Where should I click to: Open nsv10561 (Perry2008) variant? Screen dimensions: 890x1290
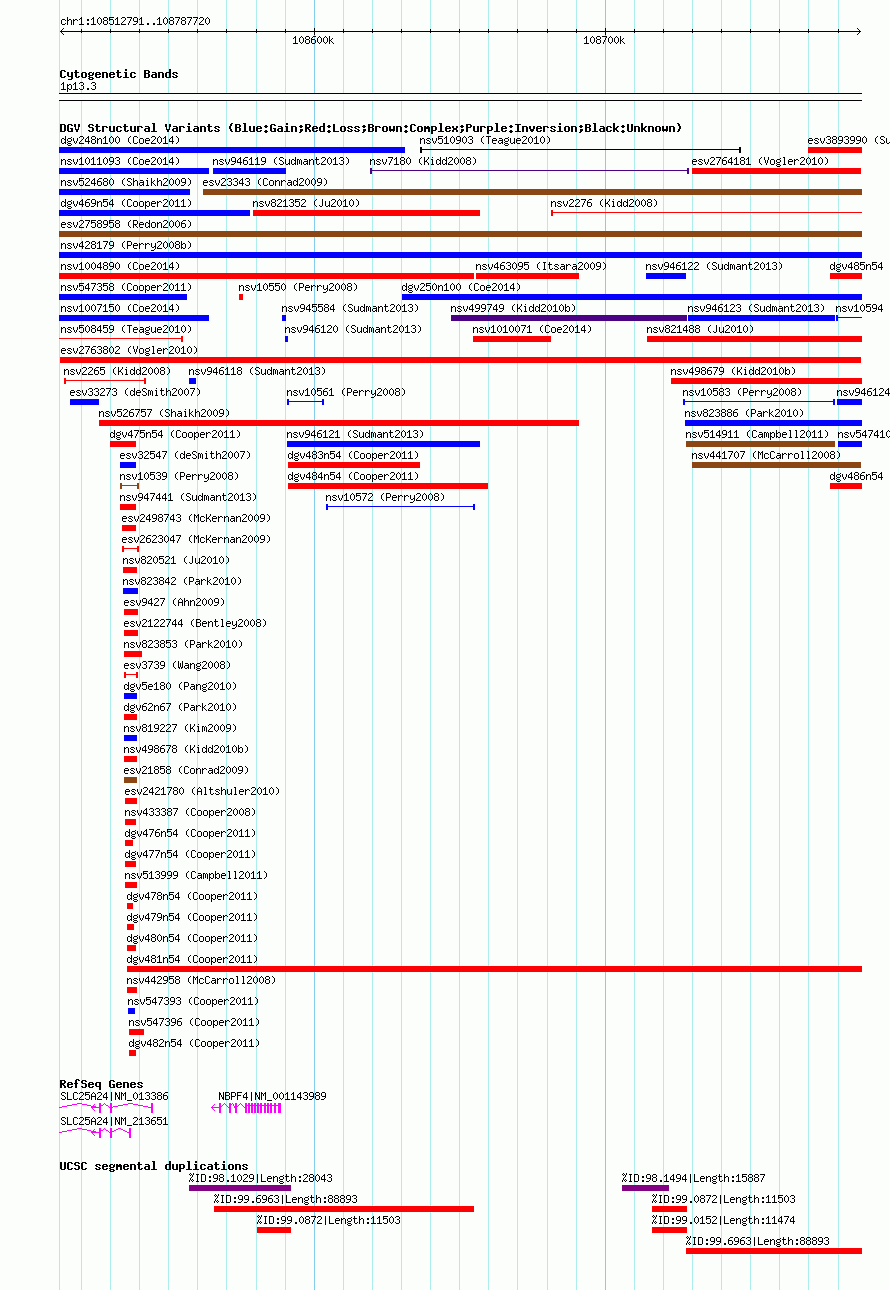point(346,393)
